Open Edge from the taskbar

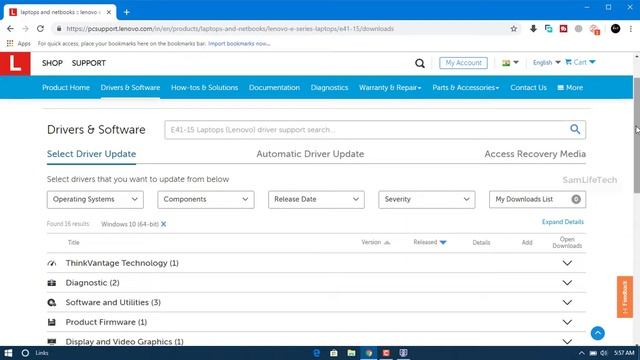(x=316, y=353)
